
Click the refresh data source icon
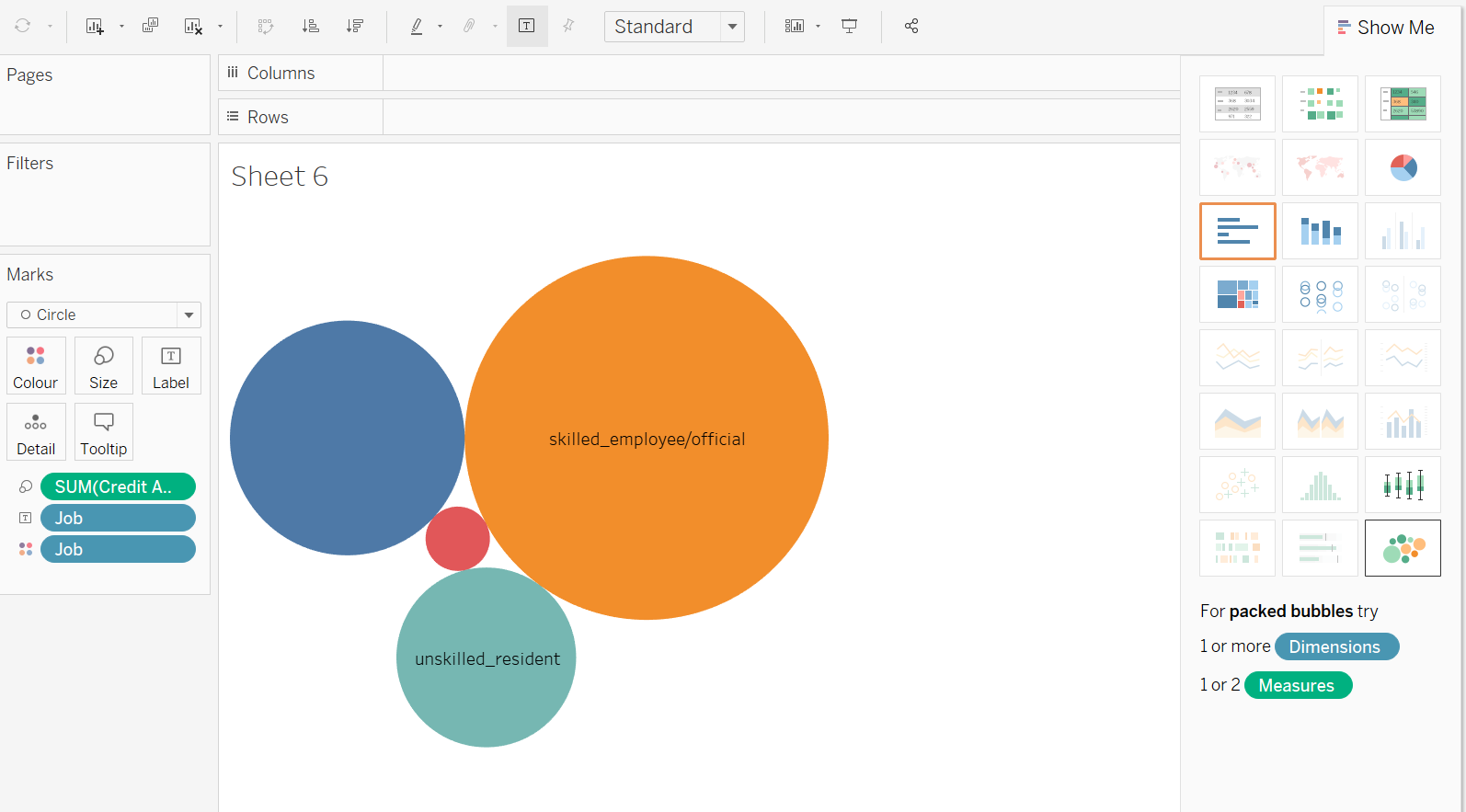(23, 26)
